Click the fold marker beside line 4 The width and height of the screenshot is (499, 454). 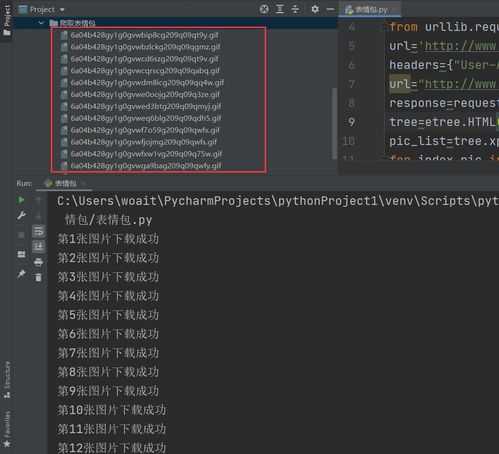pos(384,27)
